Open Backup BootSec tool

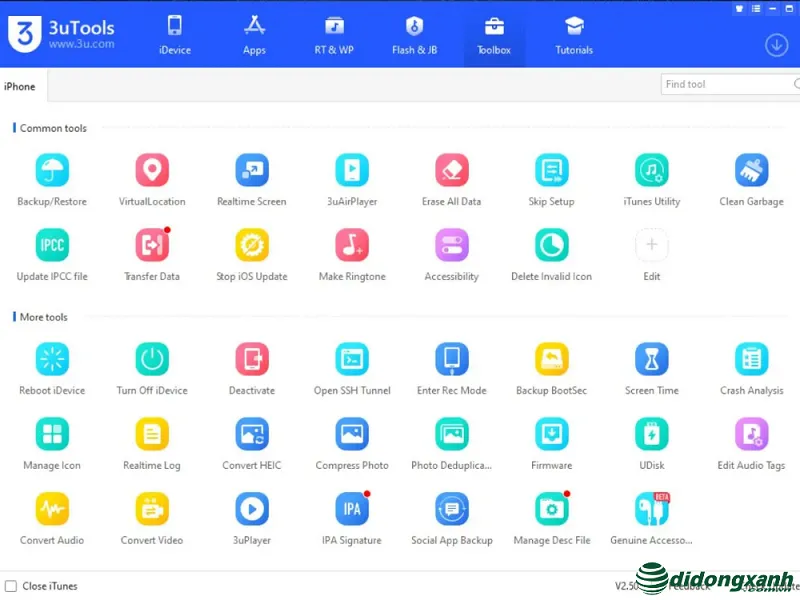pos(552,359)
